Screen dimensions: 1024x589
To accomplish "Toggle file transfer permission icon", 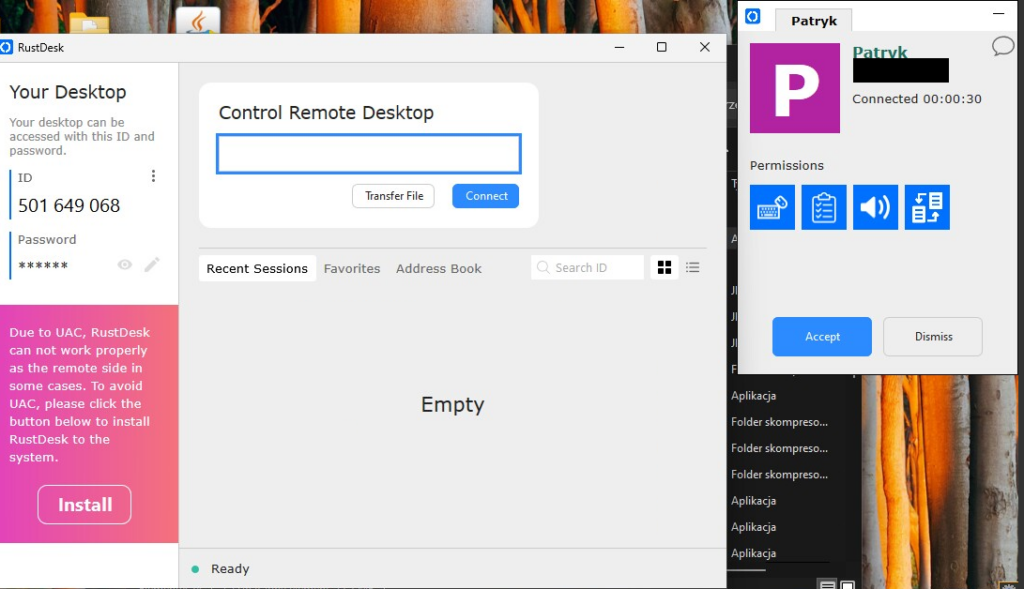I will [x=927, y=207].
